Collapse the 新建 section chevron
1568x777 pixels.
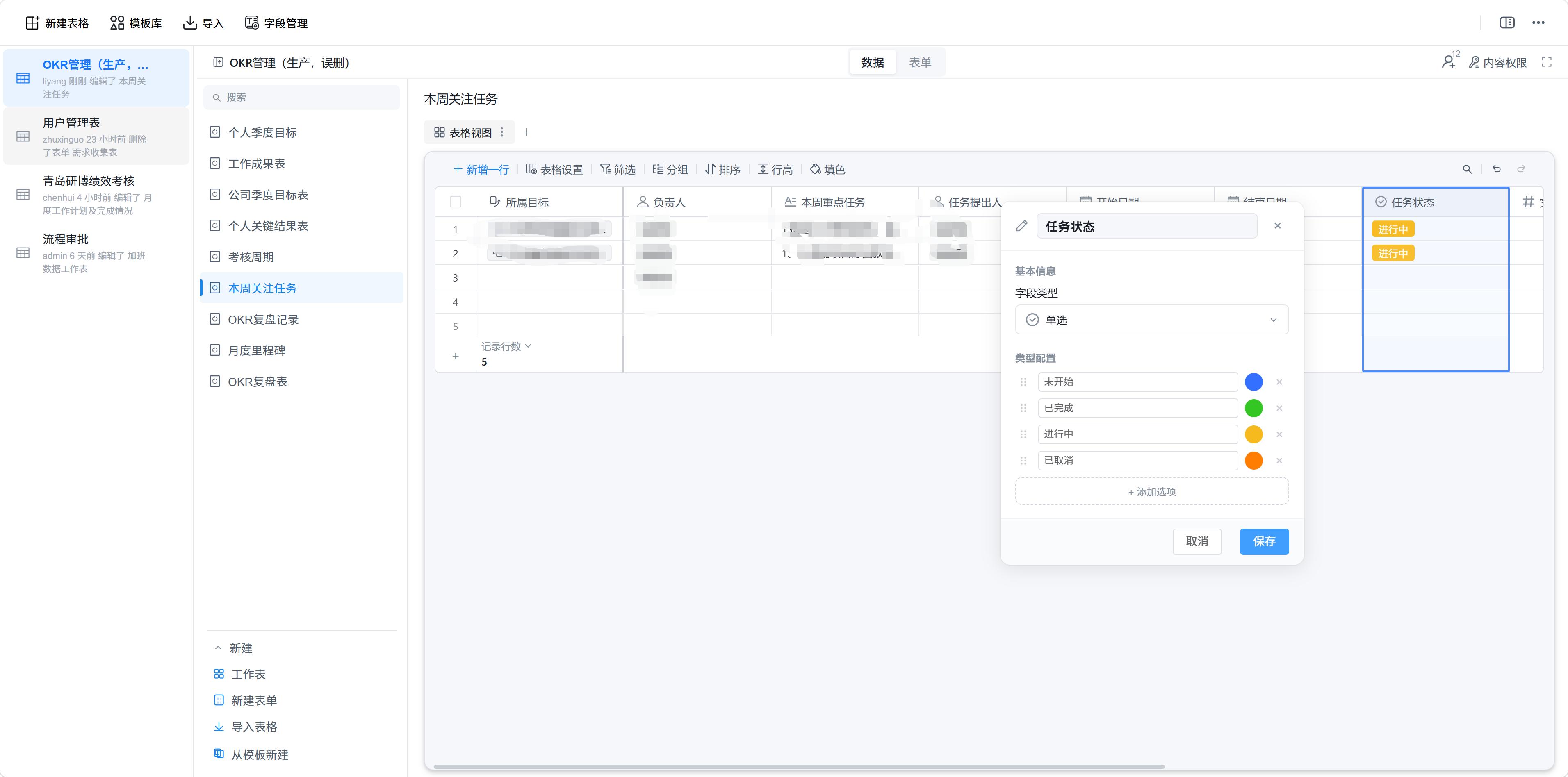click(x=218, y=648)
